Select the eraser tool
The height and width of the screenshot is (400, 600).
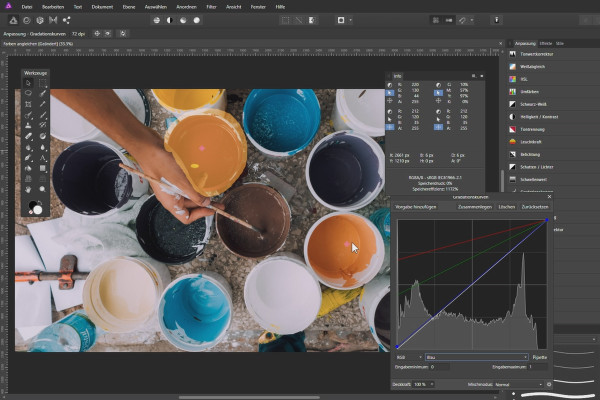pos(28,136)
